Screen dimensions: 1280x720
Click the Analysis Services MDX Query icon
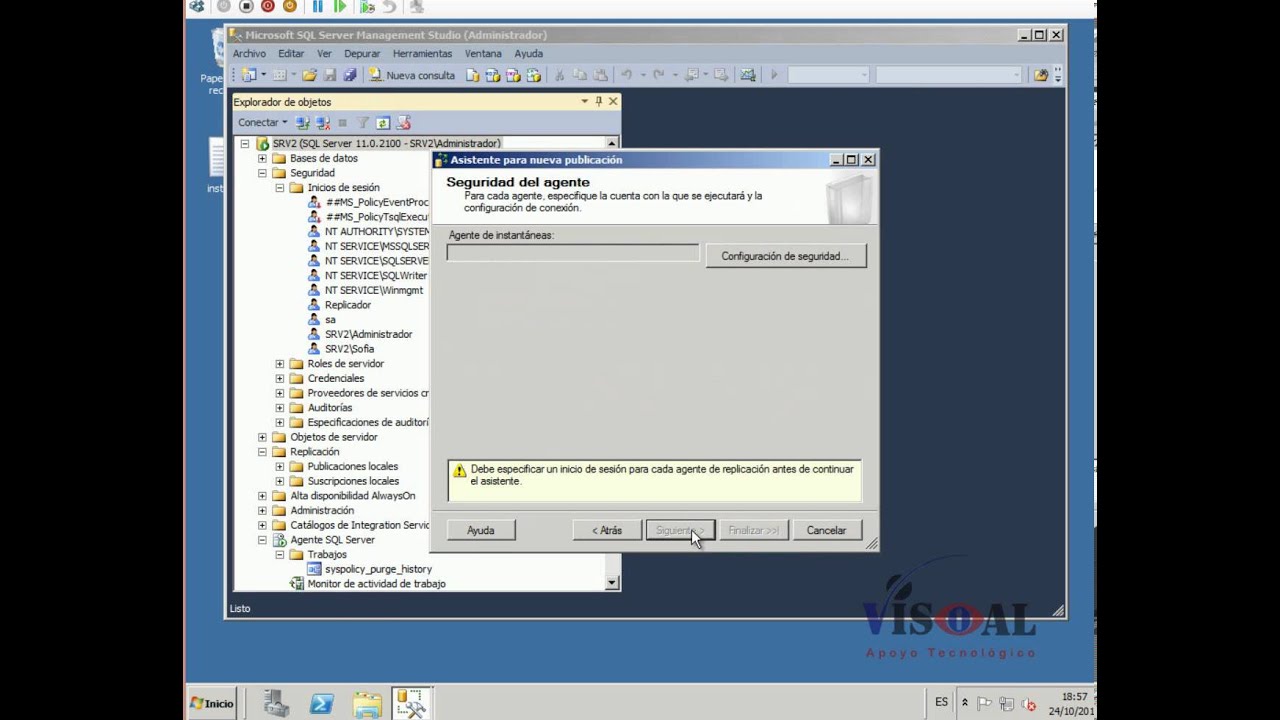(494, 75)
